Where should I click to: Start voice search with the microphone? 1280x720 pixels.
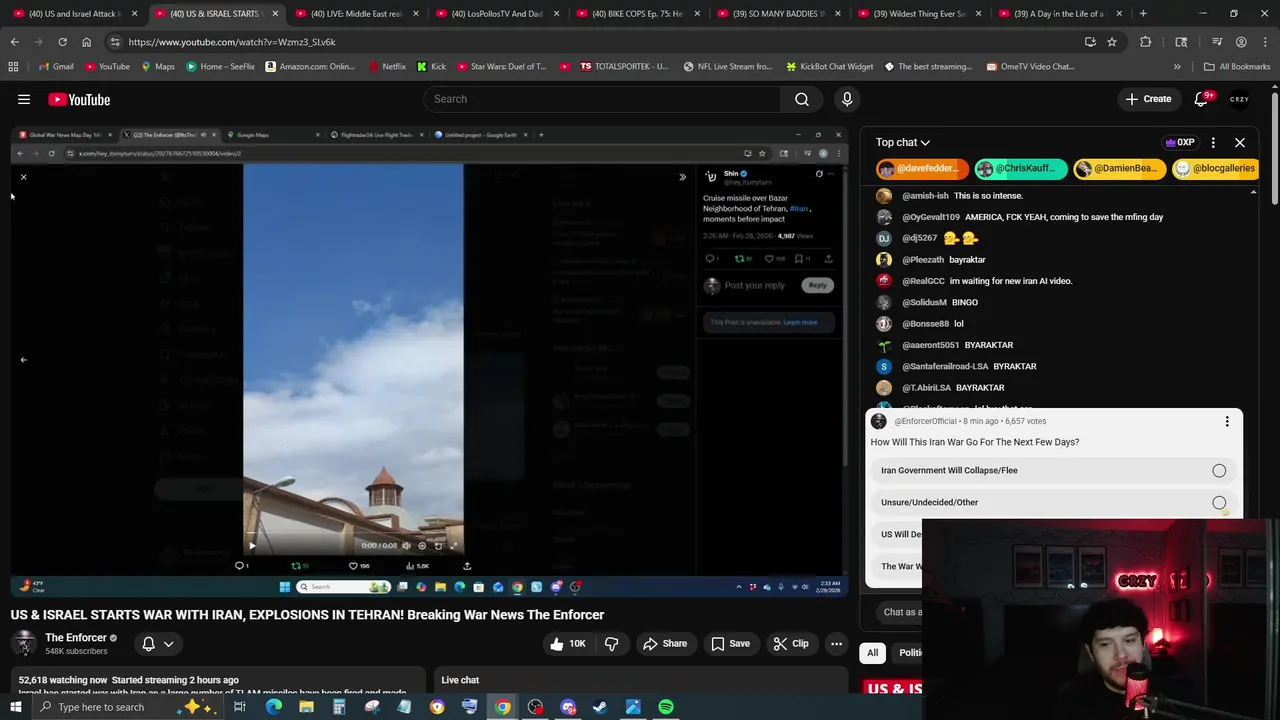847,99
